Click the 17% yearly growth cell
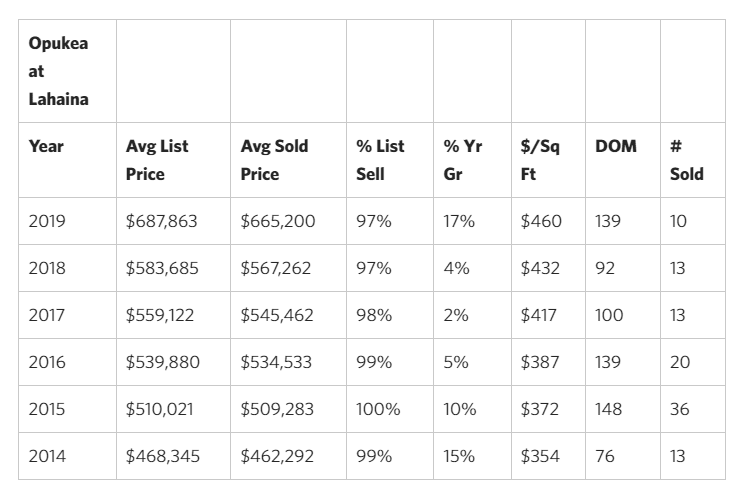Image resolution: width=745 pixels, height=502 pixels. tap(459, 221)
